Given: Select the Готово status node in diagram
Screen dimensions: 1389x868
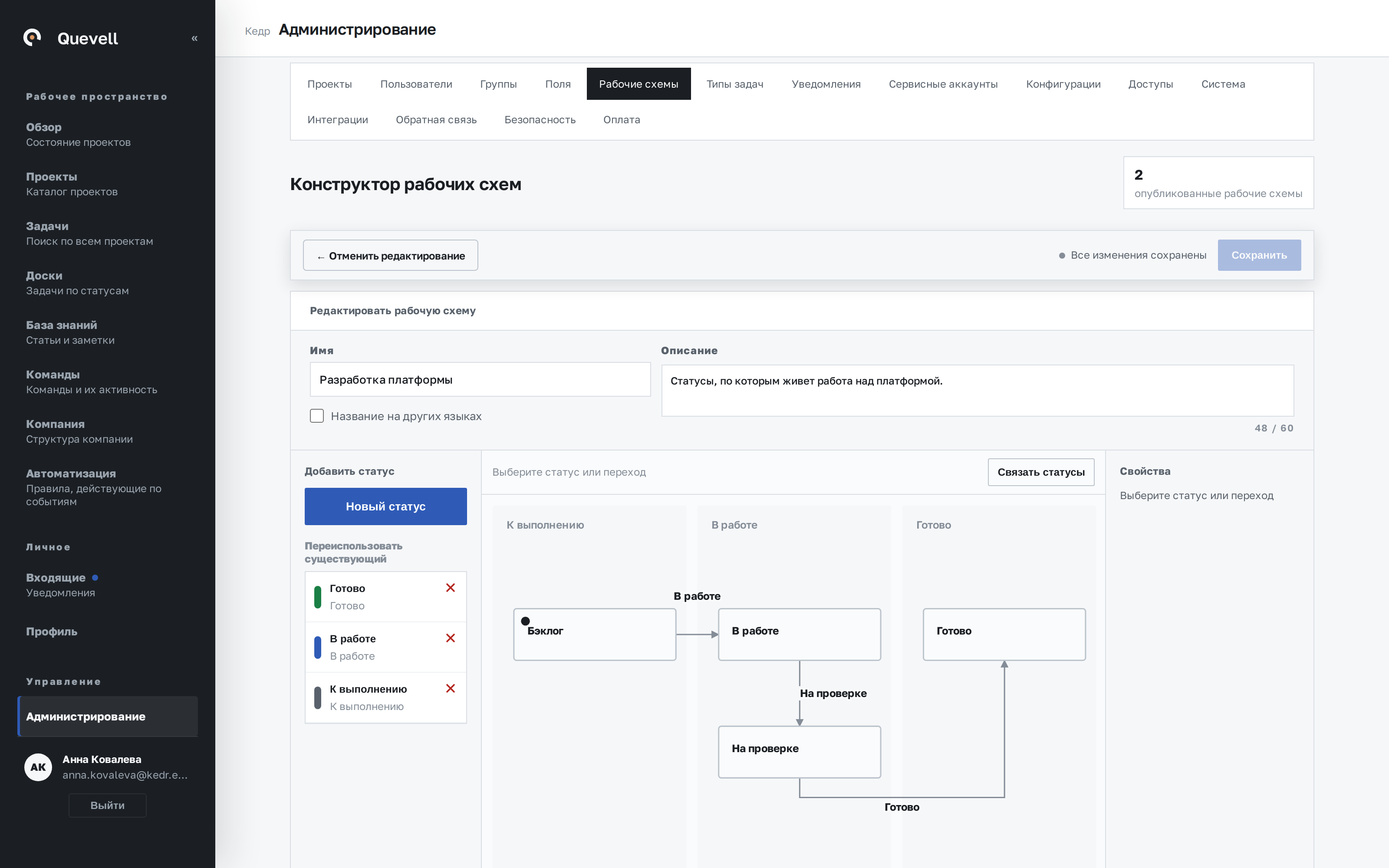Looking at the screenshot, I should click(1004, 635).
